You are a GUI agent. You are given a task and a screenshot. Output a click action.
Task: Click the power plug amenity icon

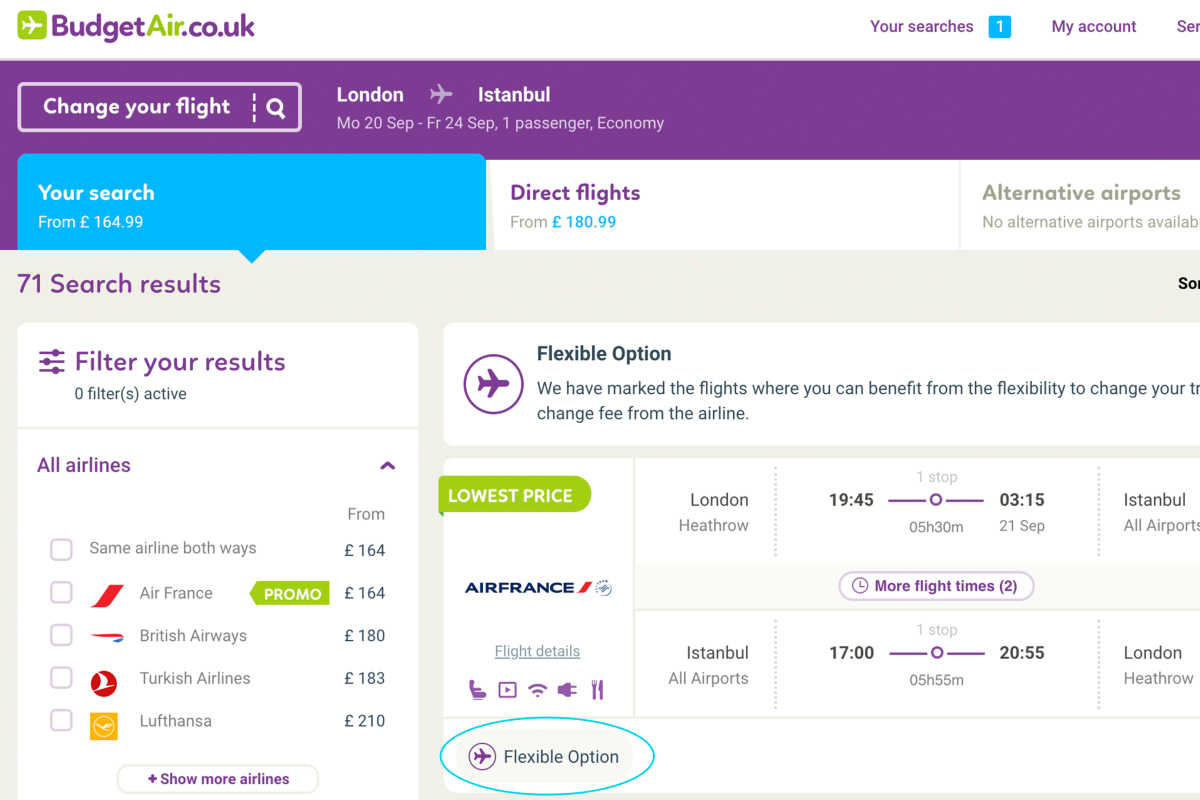coord(568,689)
